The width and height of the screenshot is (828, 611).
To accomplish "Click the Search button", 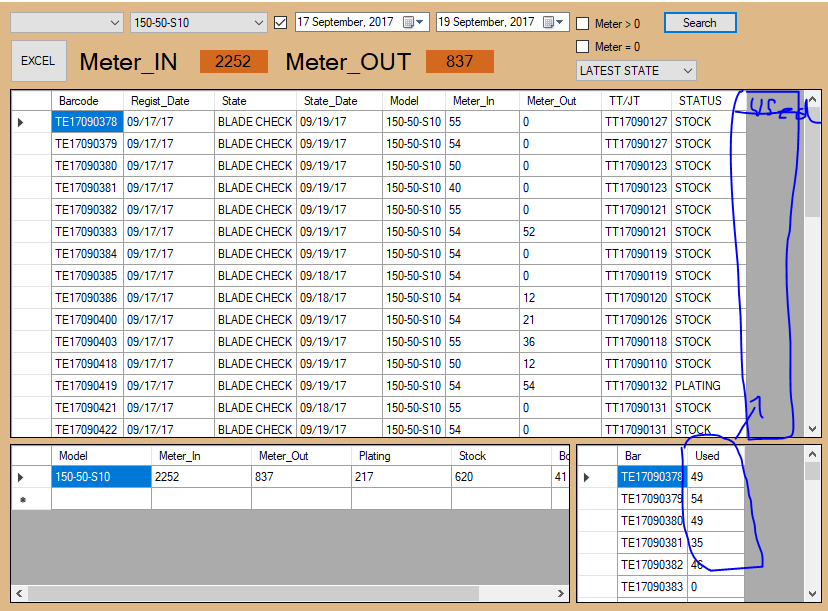I will coord(700,23).
